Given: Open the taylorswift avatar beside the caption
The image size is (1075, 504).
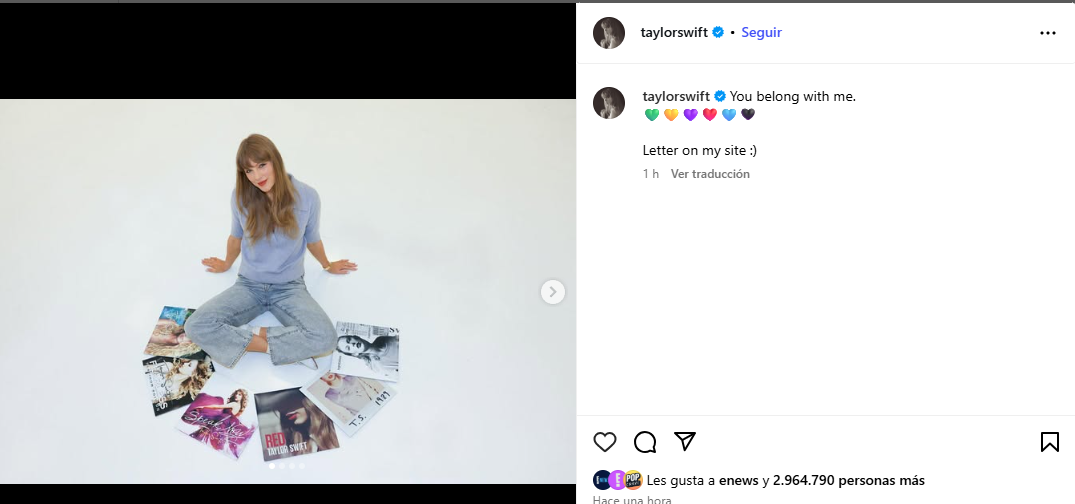Looking at the screenshot, I should [609, 103].
